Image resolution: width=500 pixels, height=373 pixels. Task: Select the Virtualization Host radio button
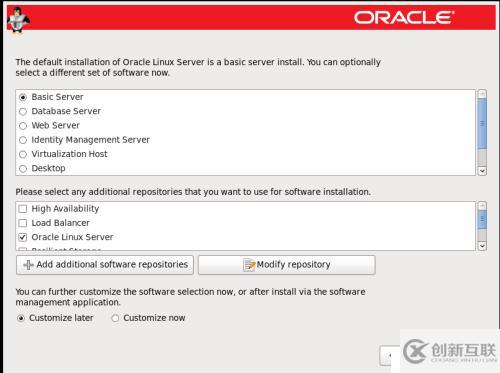[x=23, y=154]
